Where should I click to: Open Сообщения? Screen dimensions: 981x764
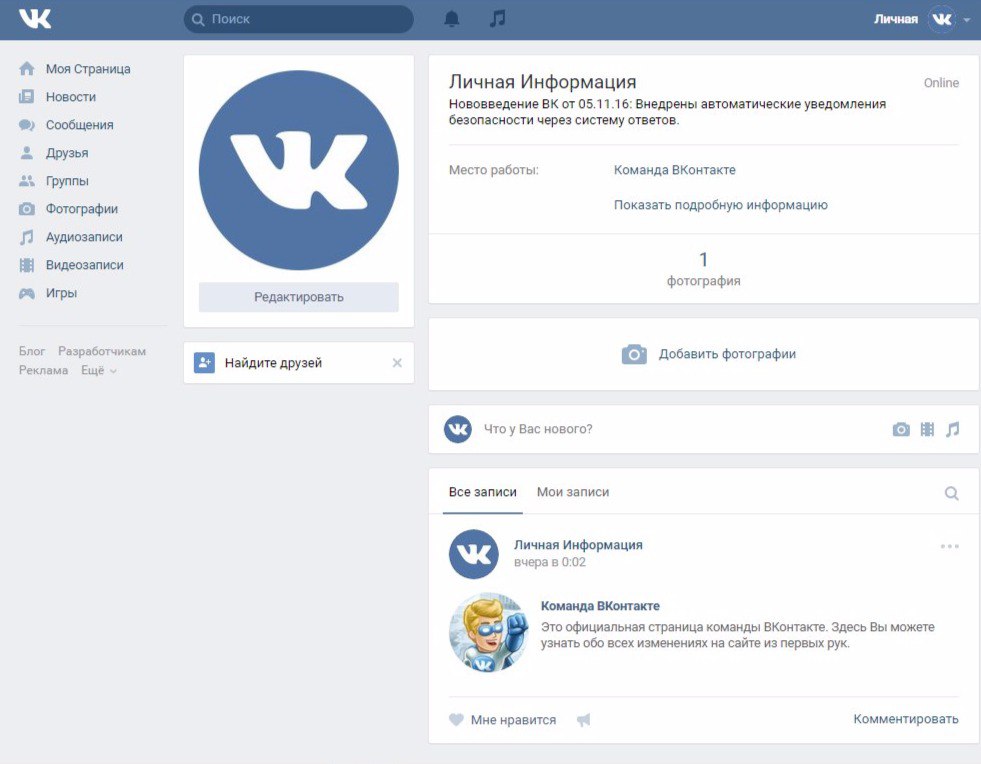(79, 125)
